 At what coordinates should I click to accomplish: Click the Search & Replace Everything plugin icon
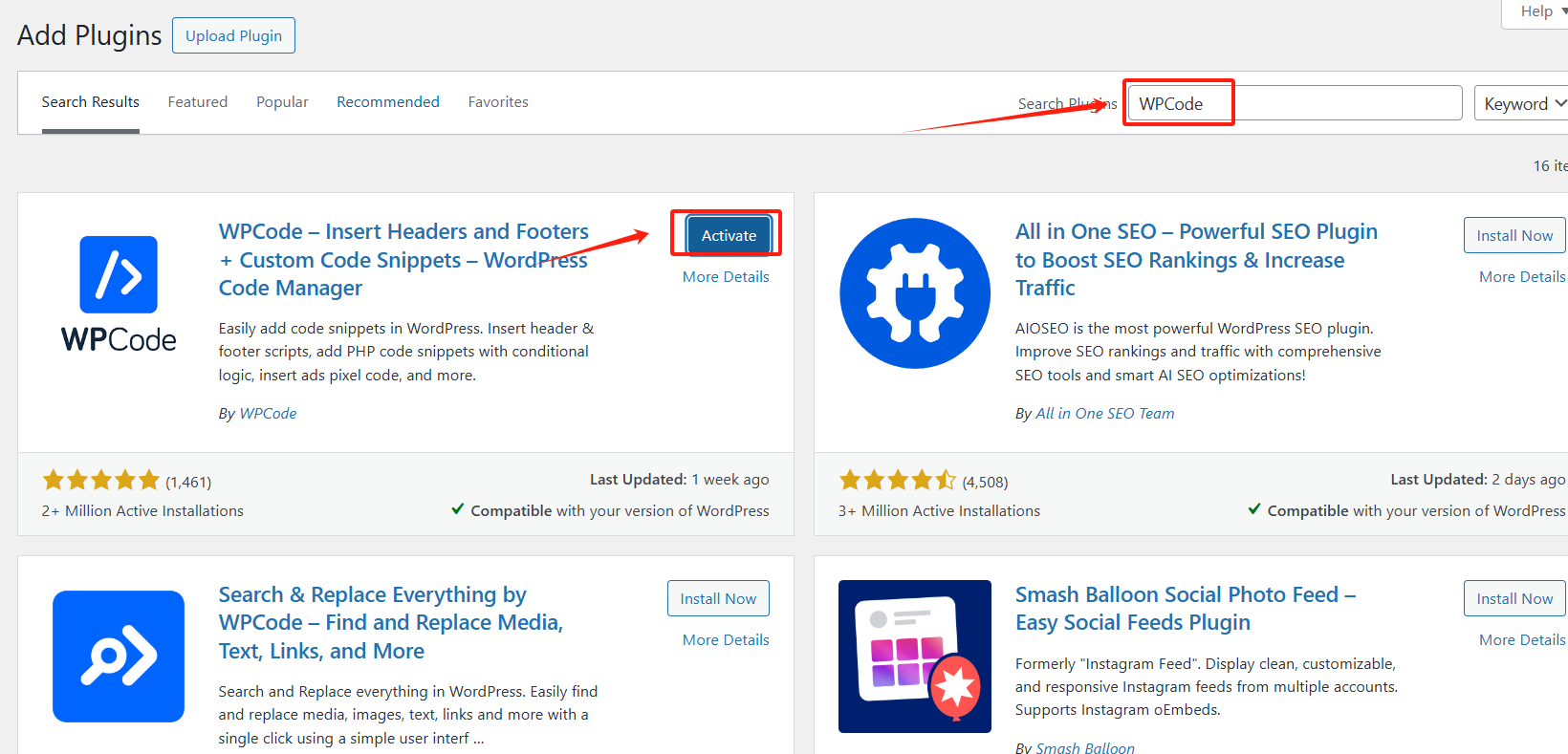pos(119,657)
